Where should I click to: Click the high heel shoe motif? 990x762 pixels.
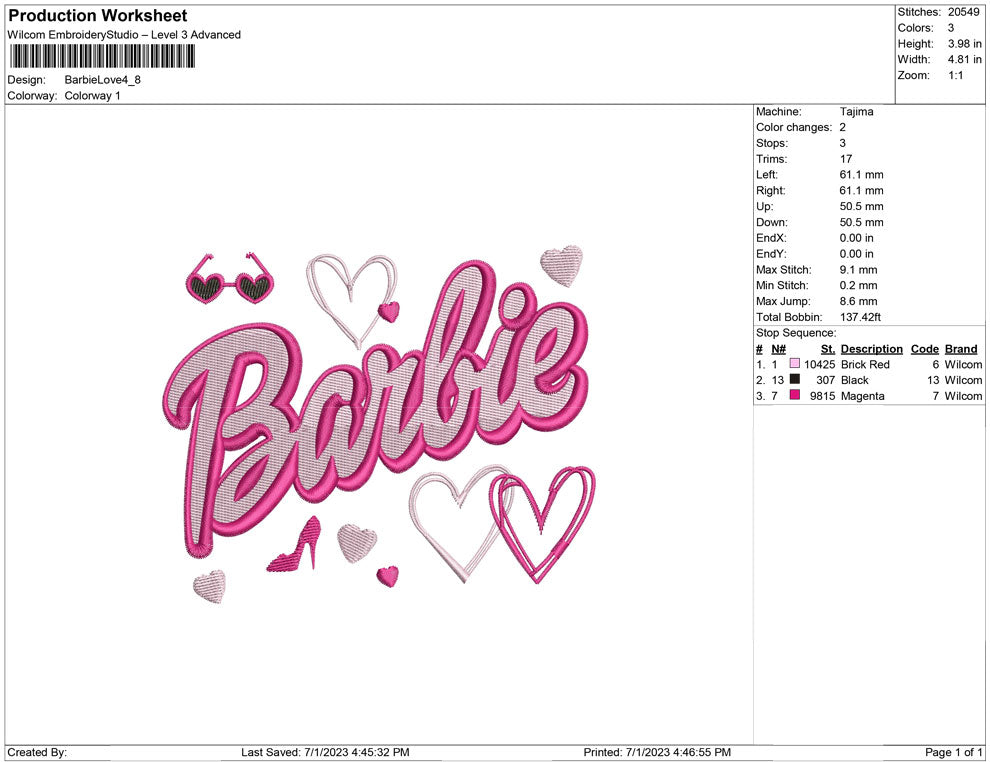click(294, 544)
